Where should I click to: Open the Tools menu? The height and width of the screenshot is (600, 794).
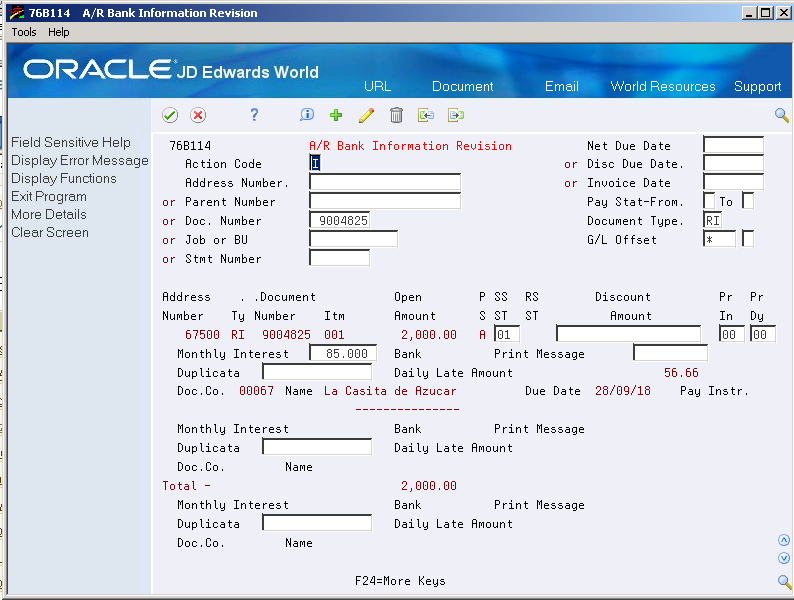(x=24, y=32)
